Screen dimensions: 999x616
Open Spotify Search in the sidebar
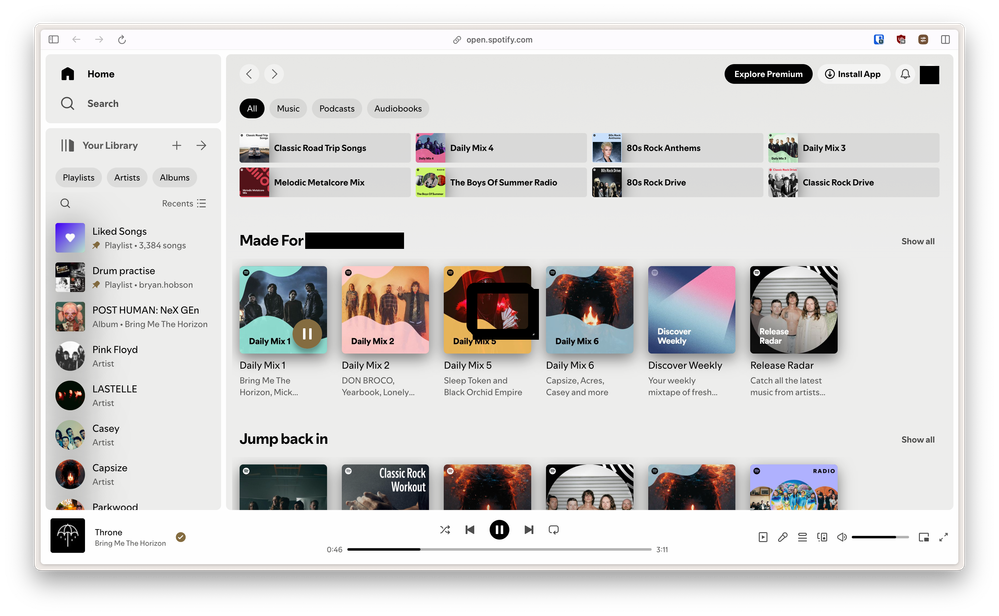[90, 103]
